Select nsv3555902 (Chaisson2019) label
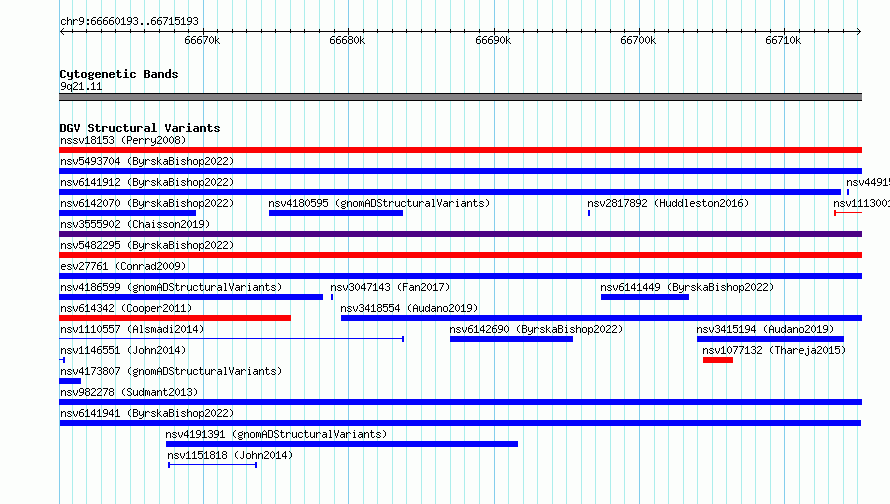Image resolution: width=890 pixels, height=504 pixels. [135, 224]
